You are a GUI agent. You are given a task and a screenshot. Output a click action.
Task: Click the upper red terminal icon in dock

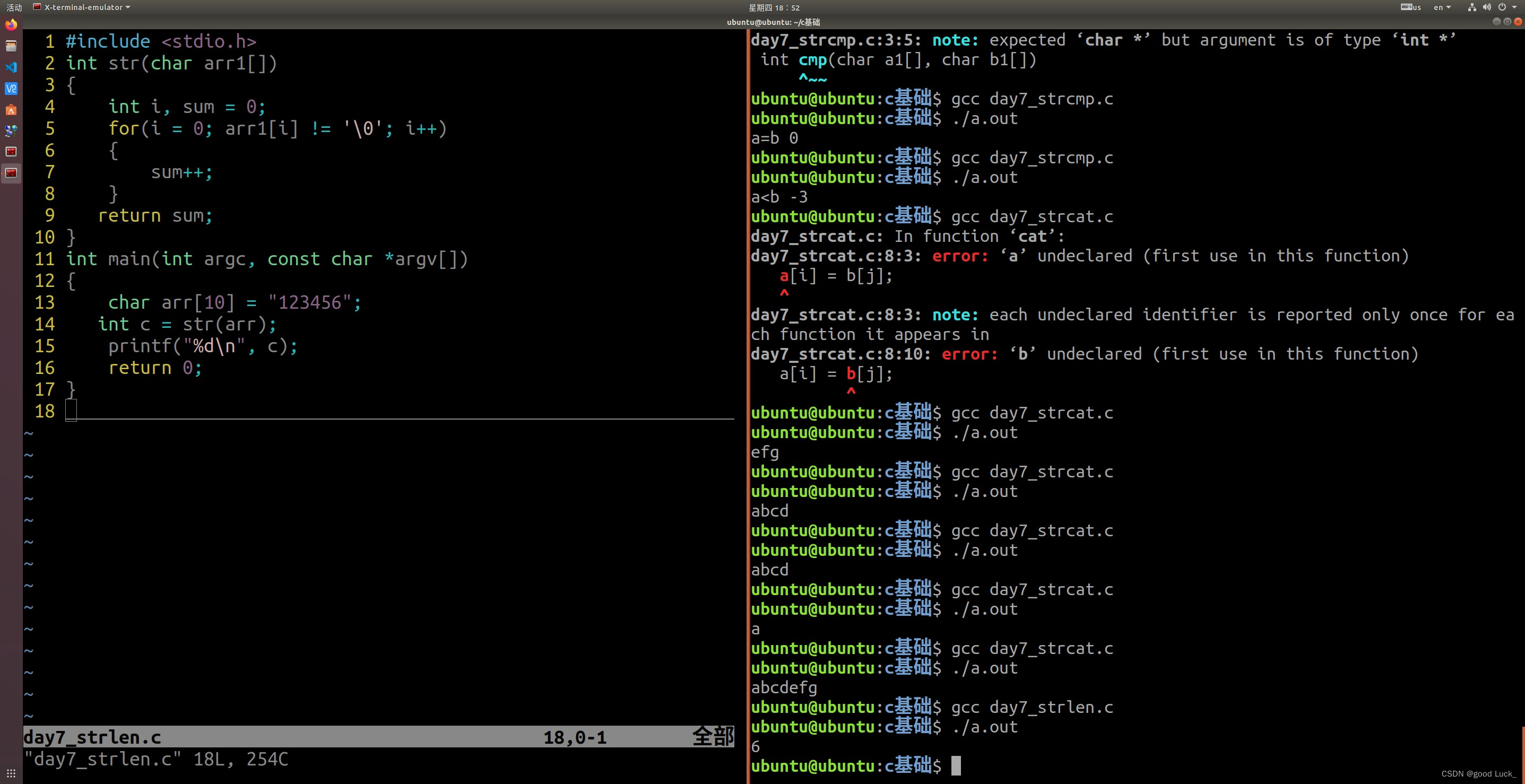click(10, 152)
